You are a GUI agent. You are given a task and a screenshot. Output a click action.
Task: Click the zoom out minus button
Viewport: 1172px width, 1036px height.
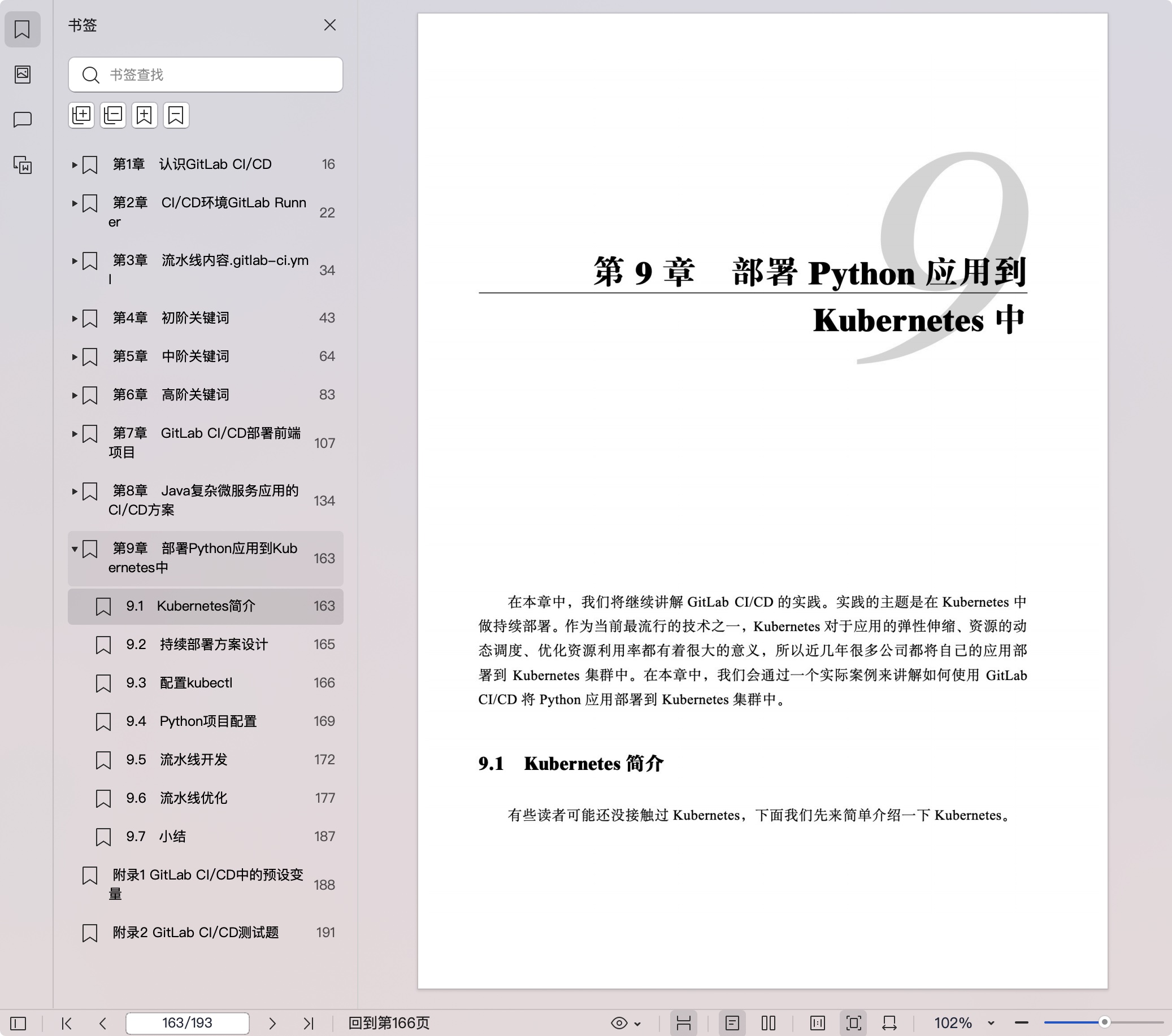1022,1024
